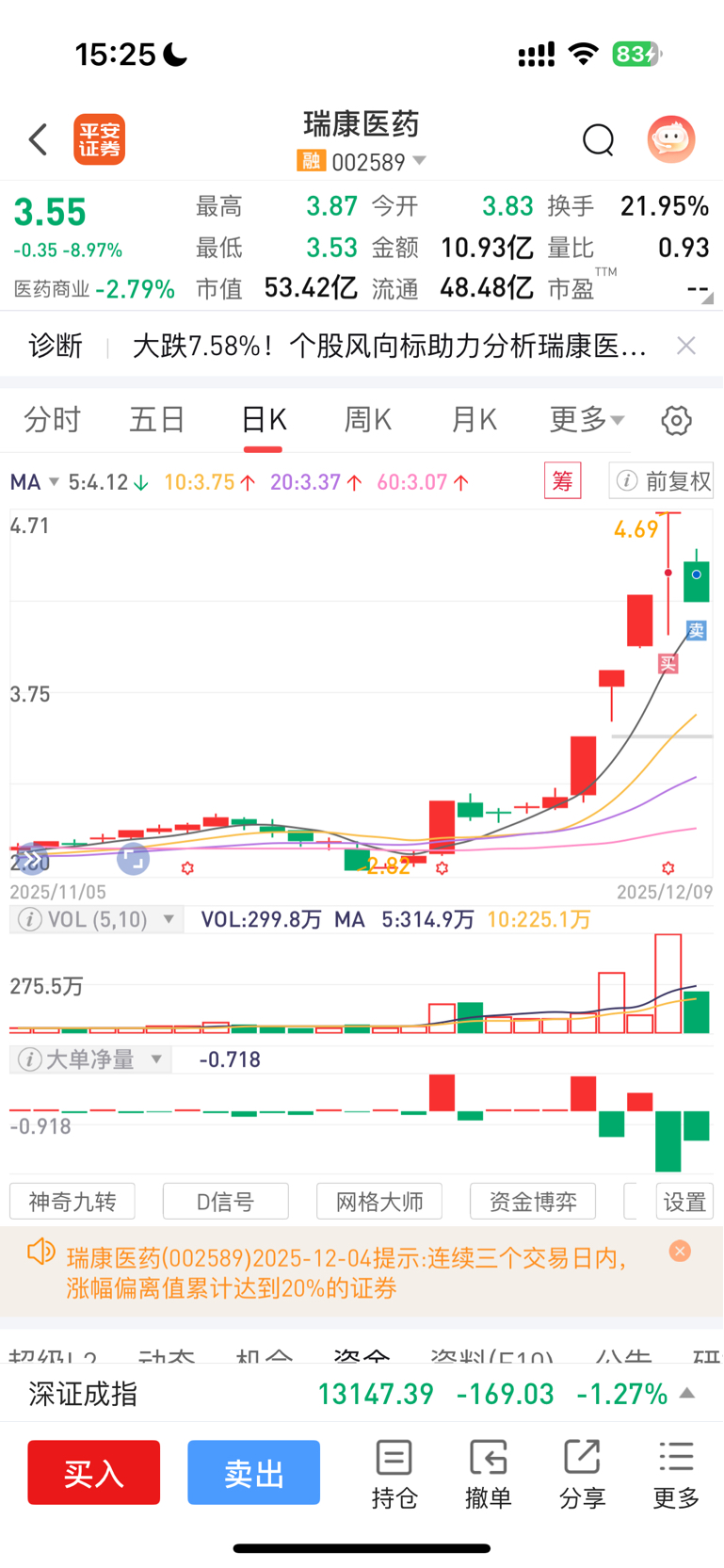The height and width of the screenshot is (1568, 724).
Task: Select the 资金博弈 indicator button
Action: pyautogui.click(x=533, y=1202)
